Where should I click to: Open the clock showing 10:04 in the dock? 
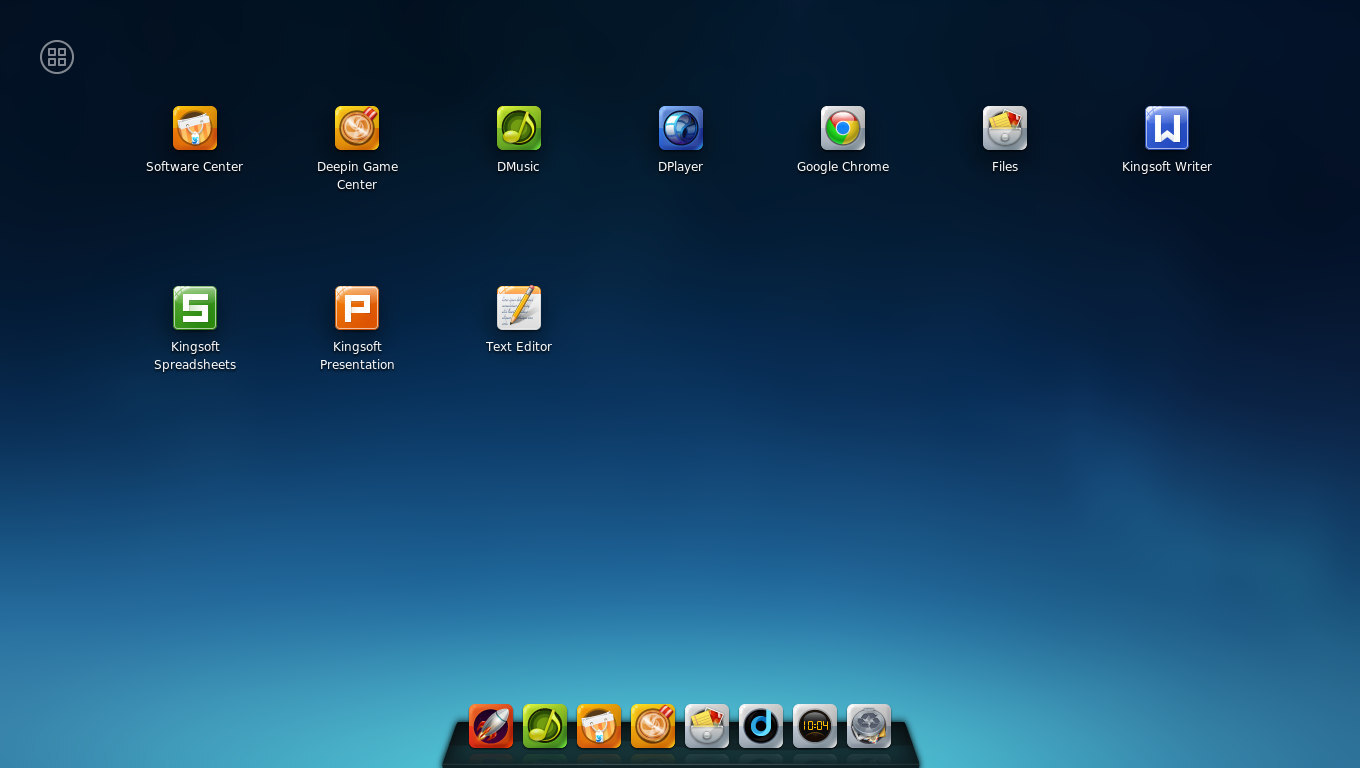[x=814, y=726]
